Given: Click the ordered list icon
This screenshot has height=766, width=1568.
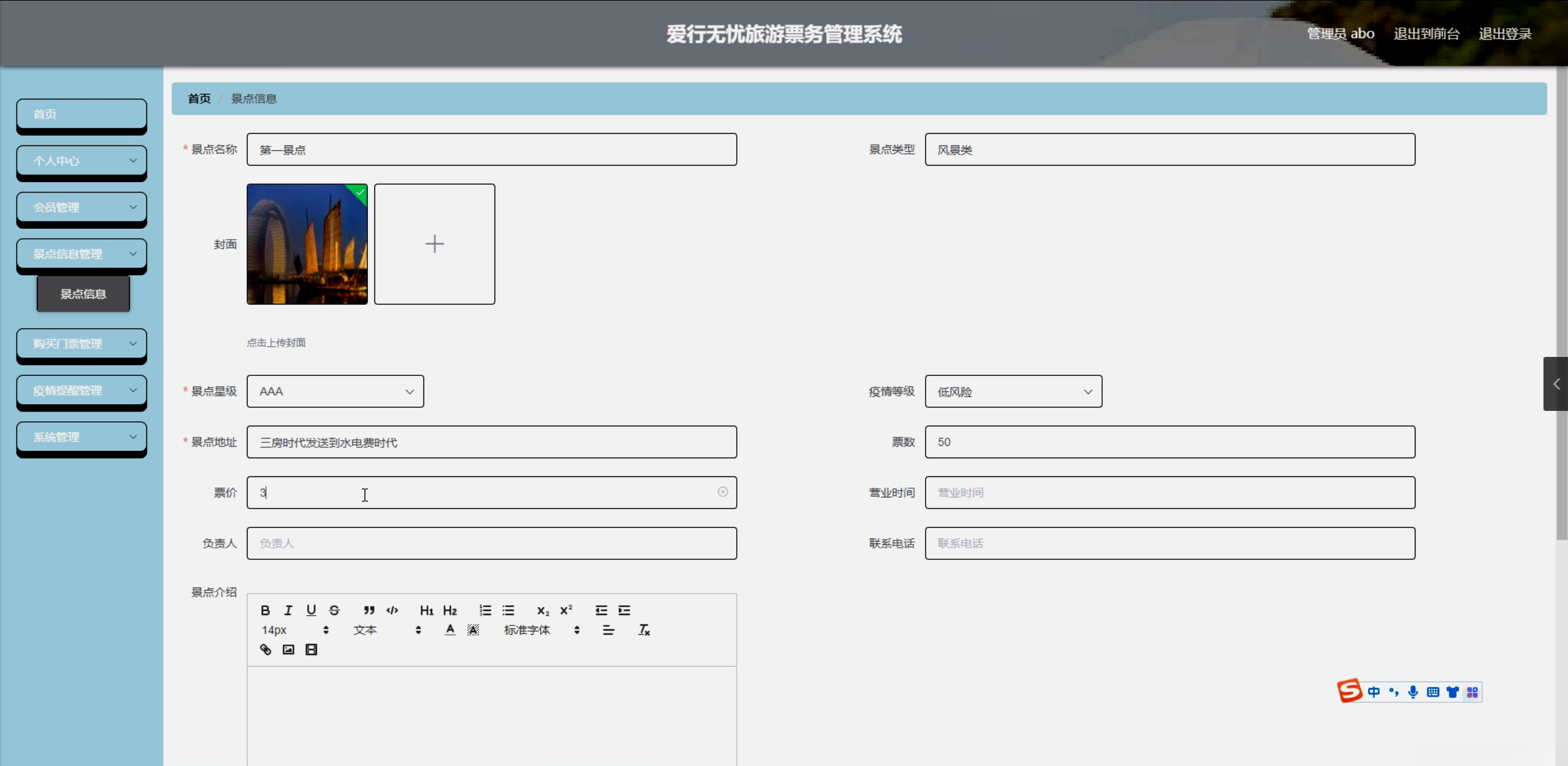Looking at the screenshot, I should 485,610.
